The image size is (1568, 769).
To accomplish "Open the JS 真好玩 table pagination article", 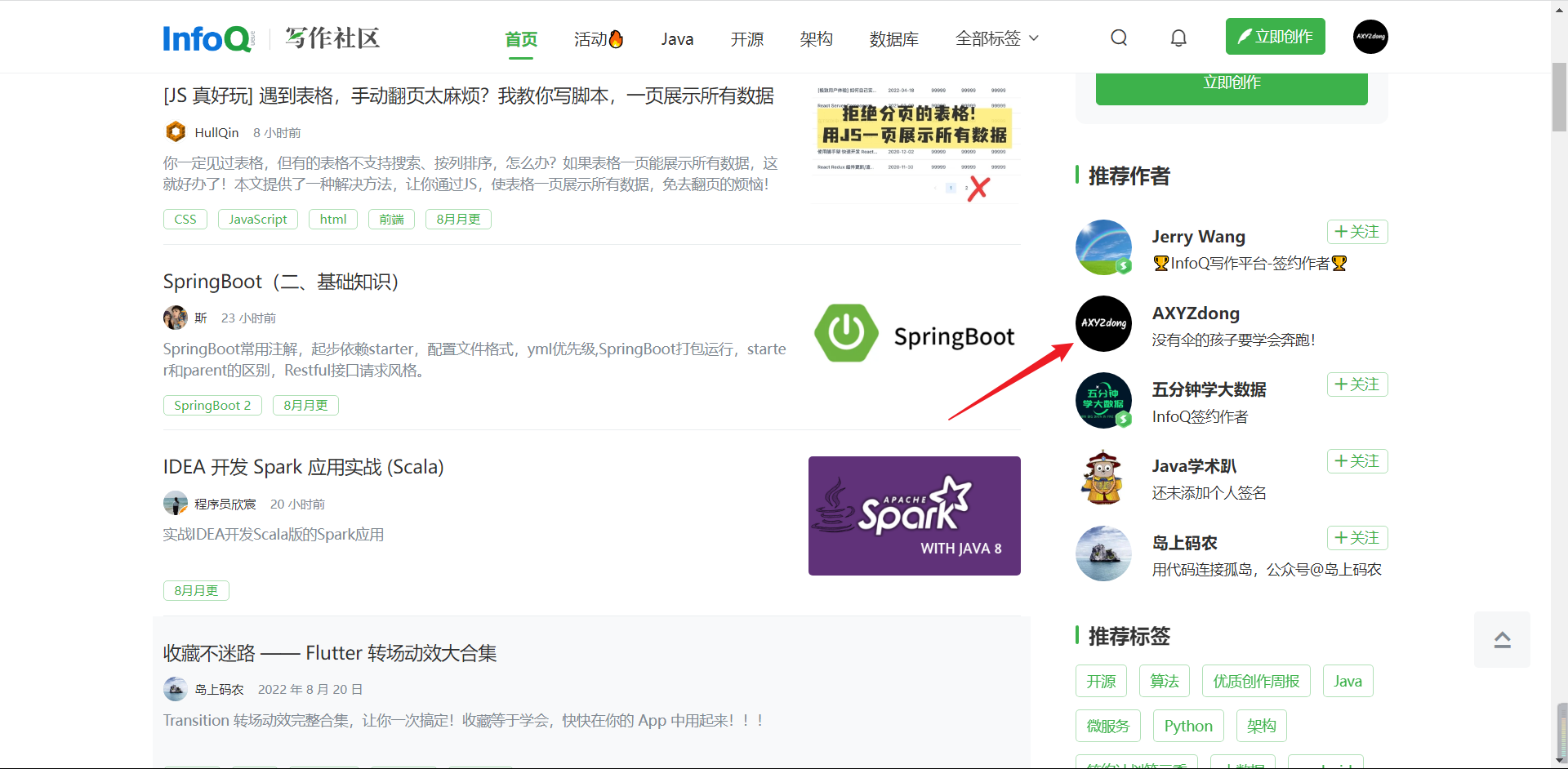I will [x=469, y=96].
